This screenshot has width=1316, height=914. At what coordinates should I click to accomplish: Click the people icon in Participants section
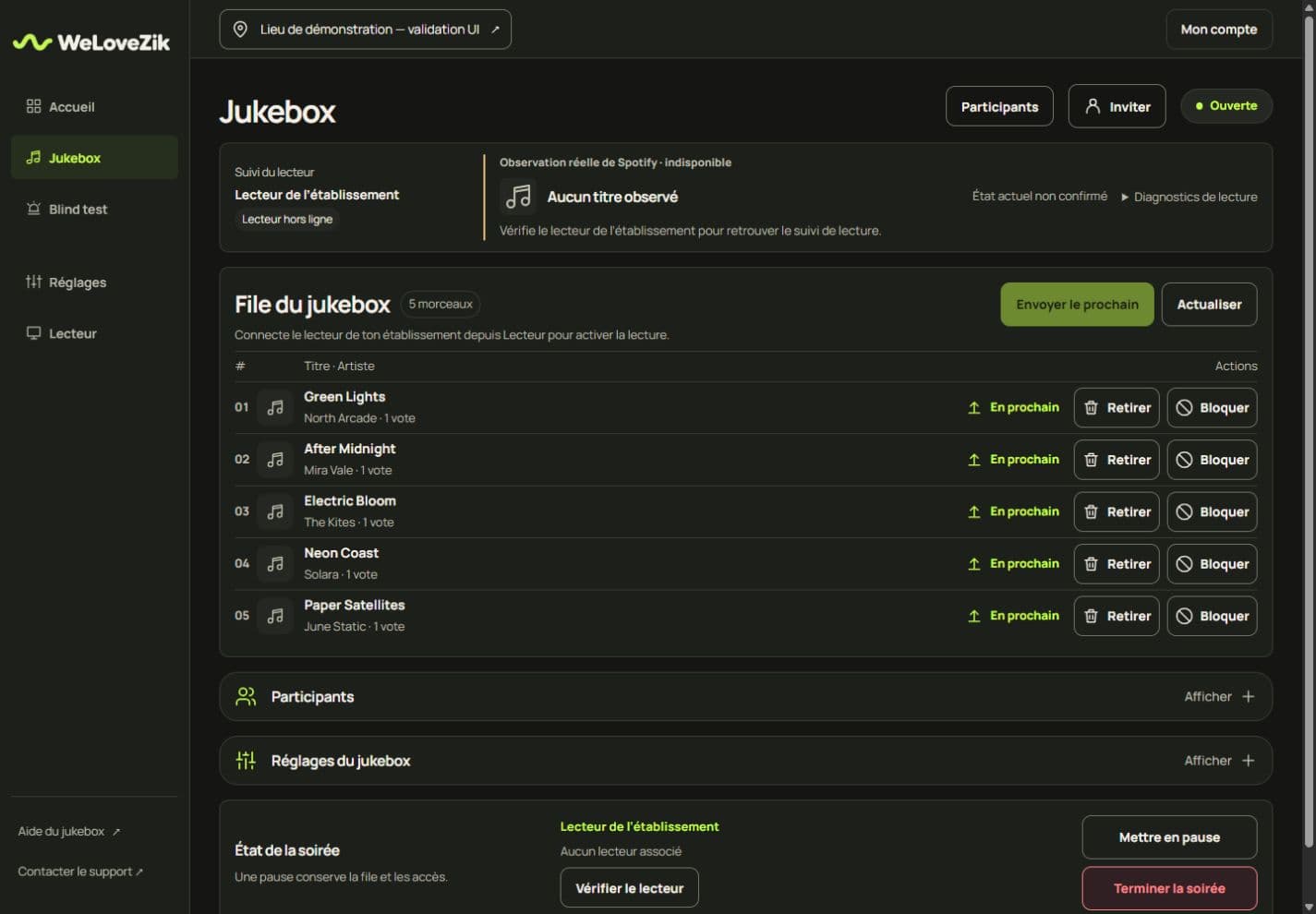[x=246, y=696]
